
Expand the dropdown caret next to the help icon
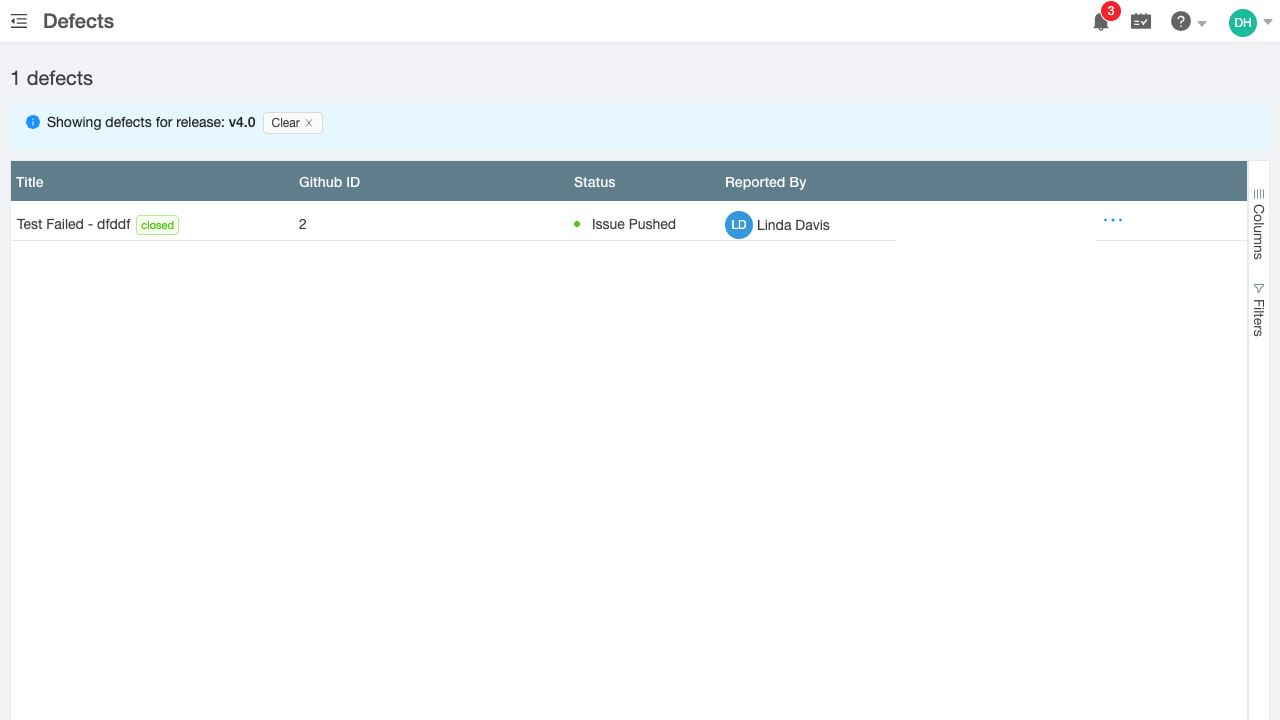coord(1202,23)
